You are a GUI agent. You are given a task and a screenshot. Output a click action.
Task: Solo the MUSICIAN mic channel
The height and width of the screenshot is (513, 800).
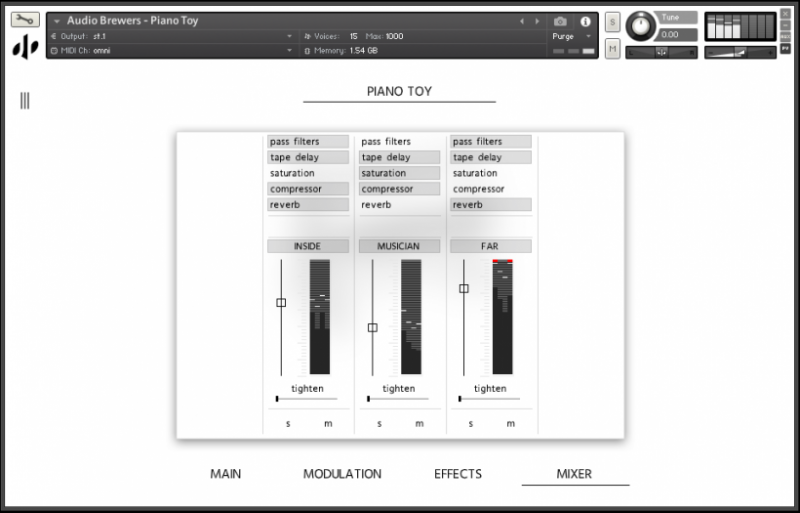(x=379, y=424)
